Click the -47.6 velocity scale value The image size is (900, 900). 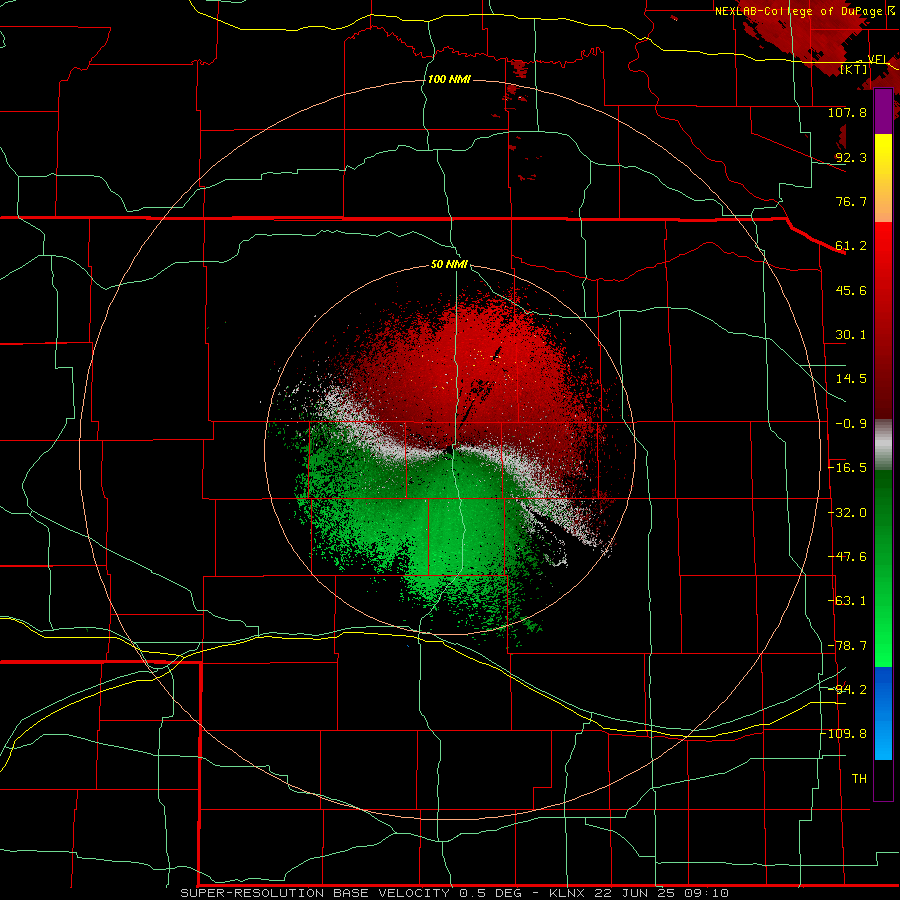pyautogui.click(x=847, y=557)
